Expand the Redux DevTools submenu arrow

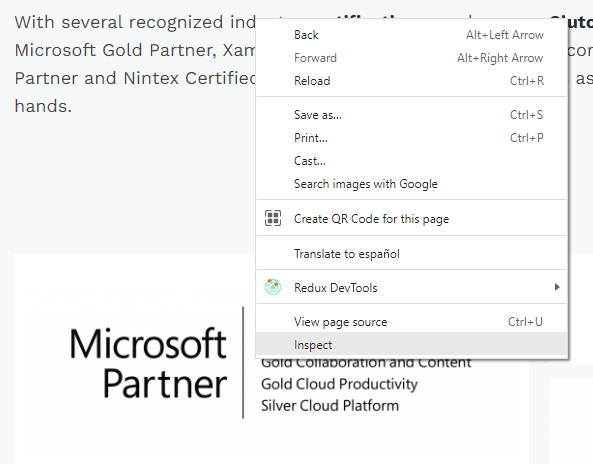tap(557, 287)
